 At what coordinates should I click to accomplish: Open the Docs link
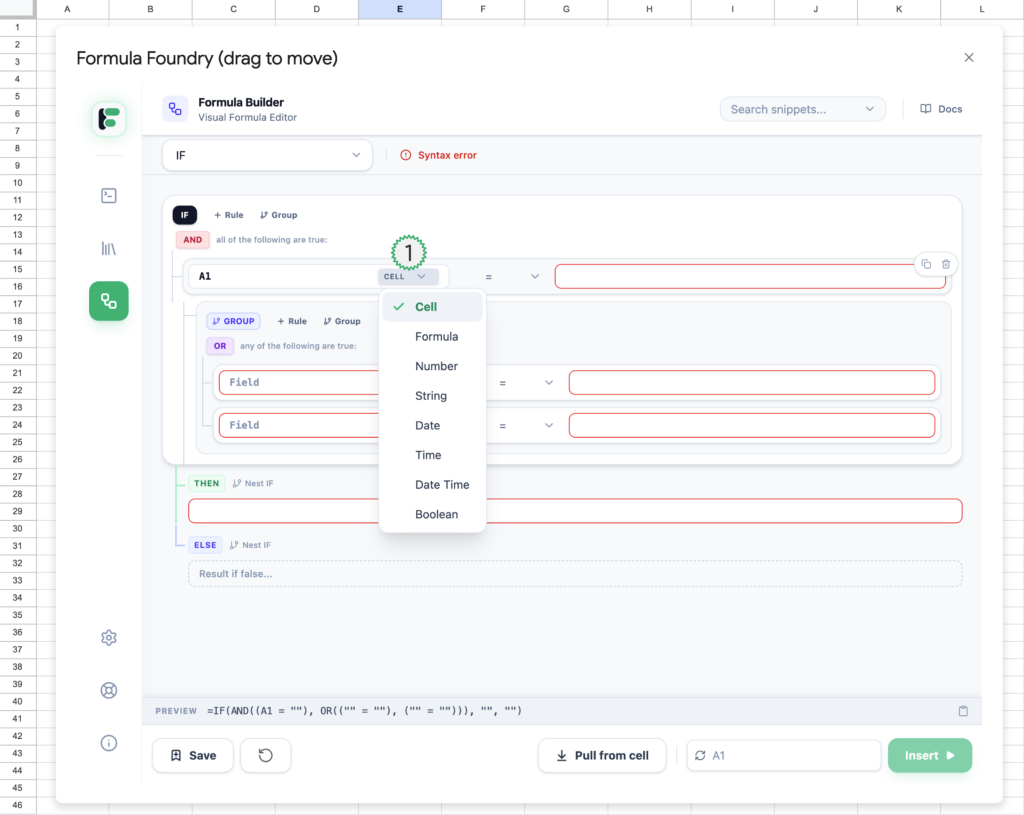pos(941,109)
